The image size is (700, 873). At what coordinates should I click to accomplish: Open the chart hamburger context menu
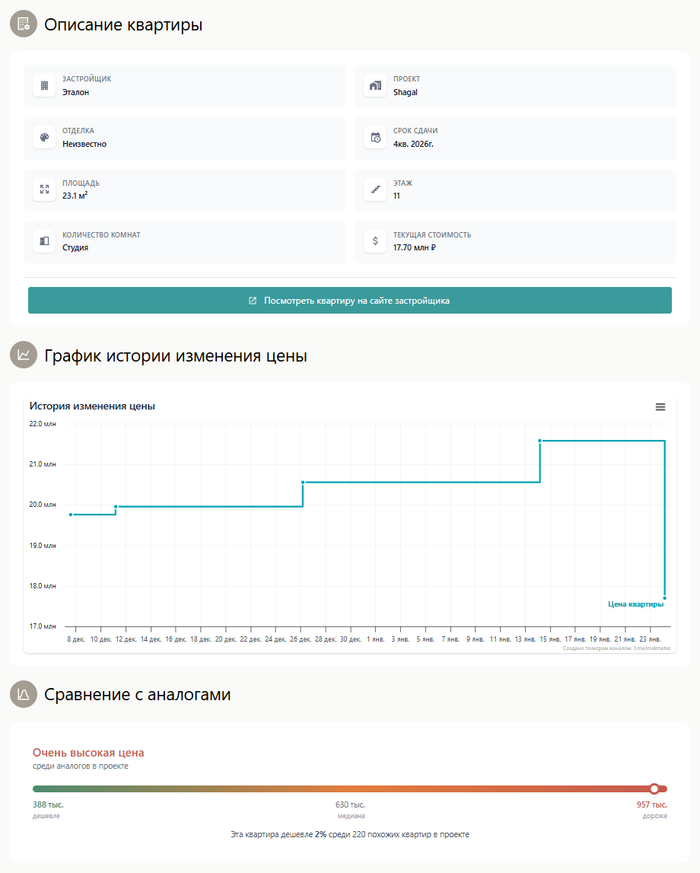(660, 407)
